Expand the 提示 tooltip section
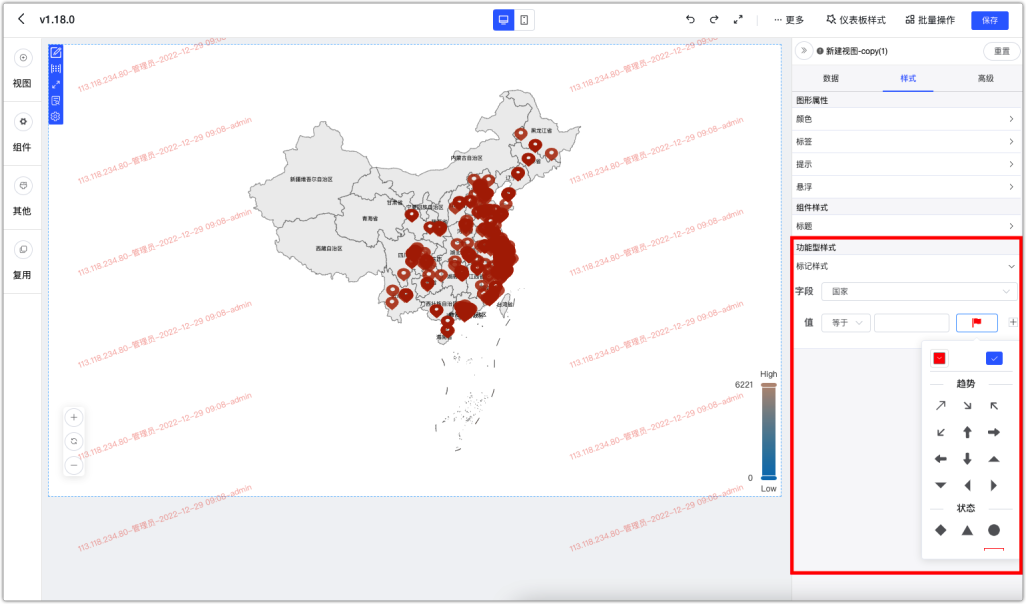 click(906, 164)
